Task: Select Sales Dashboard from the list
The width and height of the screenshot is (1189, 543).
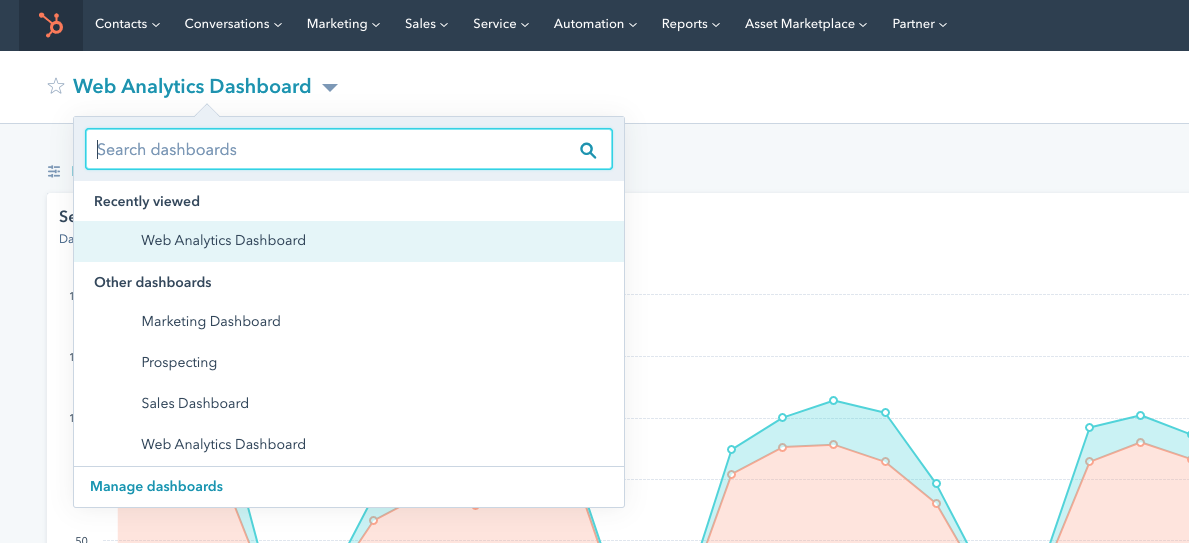Action: (195, 404)
